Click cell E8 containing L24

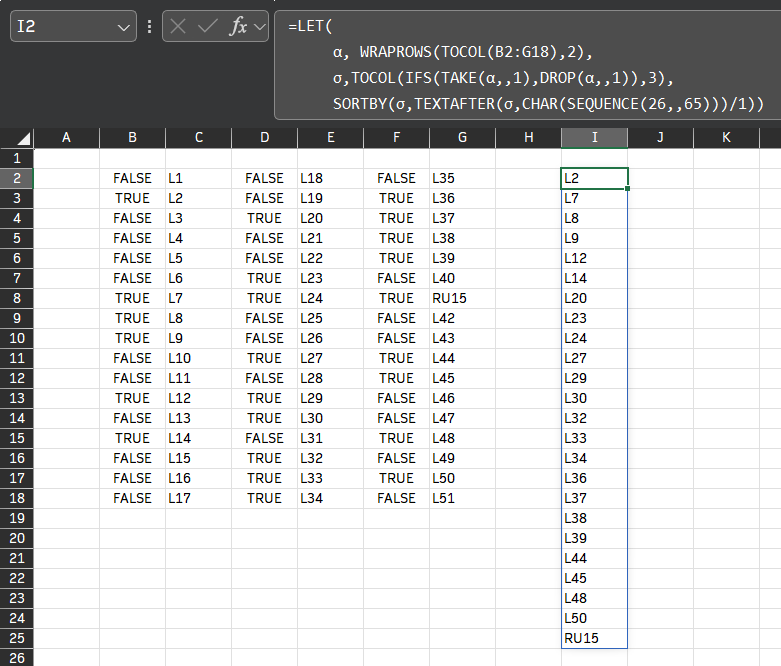(331, 298)
